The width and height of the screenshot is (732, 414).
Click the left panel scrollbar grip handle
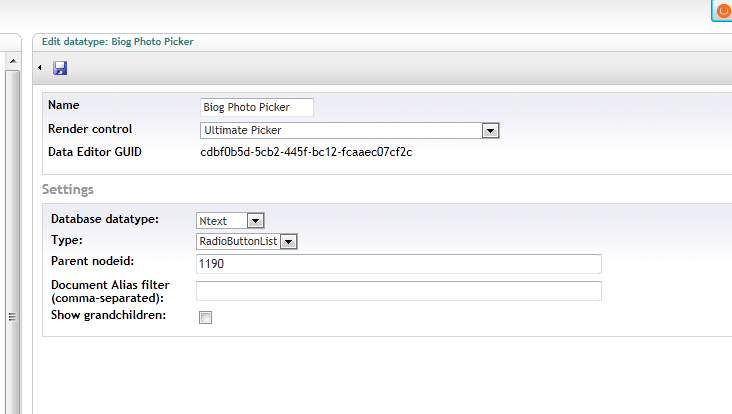pyautogui.click(x=13, y=317)
